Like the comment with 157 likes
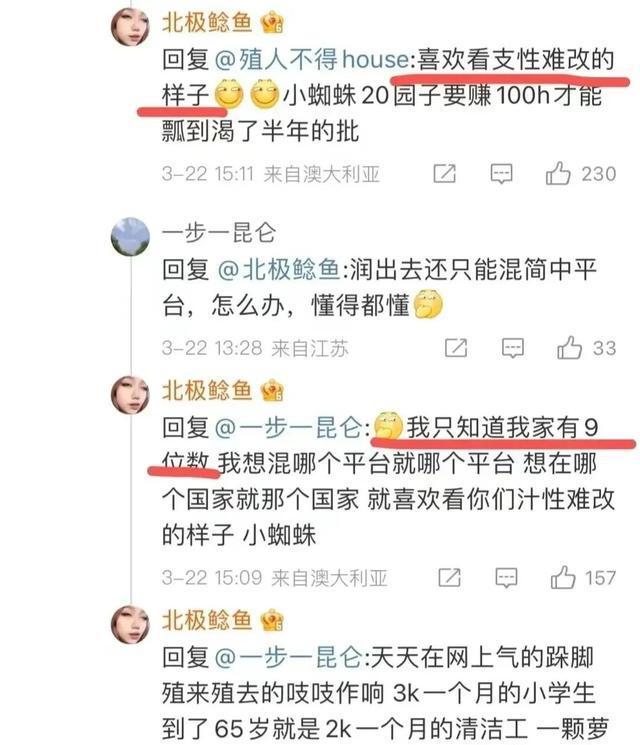Viewport: 640px width, 745px height. pyautogui.click(x=563, y=577)
